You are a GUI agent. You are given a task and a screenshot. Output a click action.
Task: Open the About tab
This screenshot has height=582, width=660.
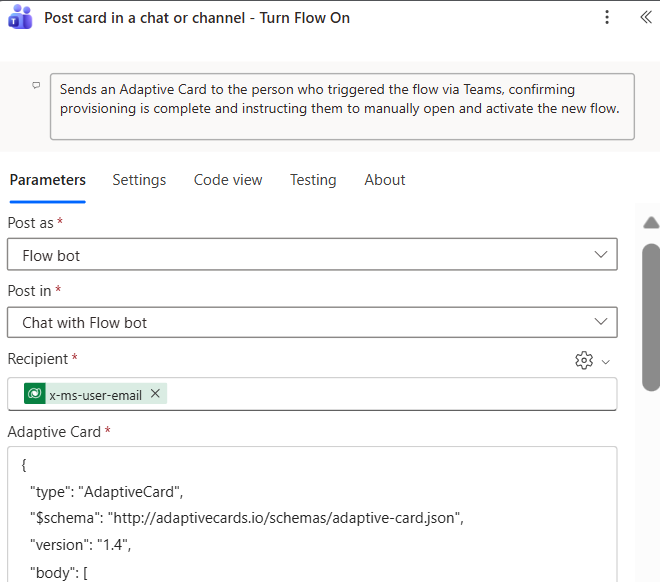click(x=385, y=180)
